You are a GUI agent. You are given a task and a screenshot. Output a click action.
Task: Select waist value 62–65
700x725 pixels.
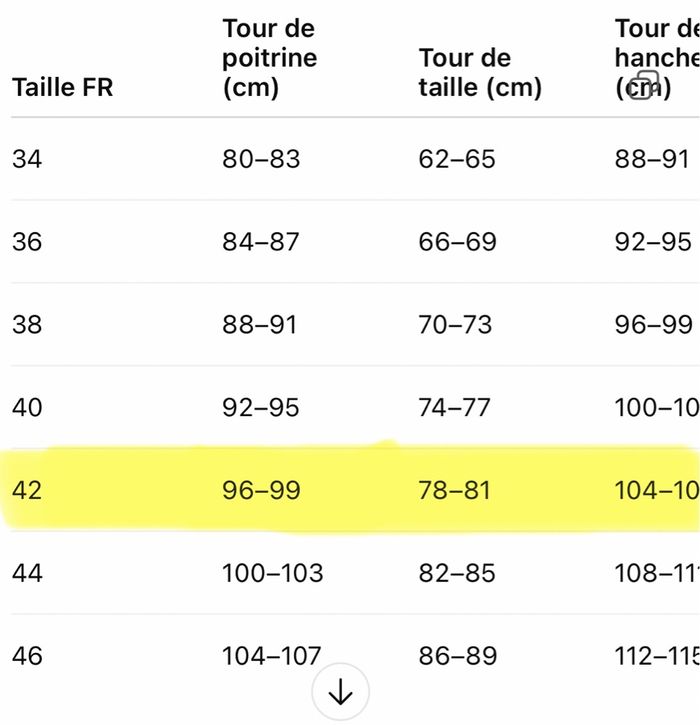(456, 159)
